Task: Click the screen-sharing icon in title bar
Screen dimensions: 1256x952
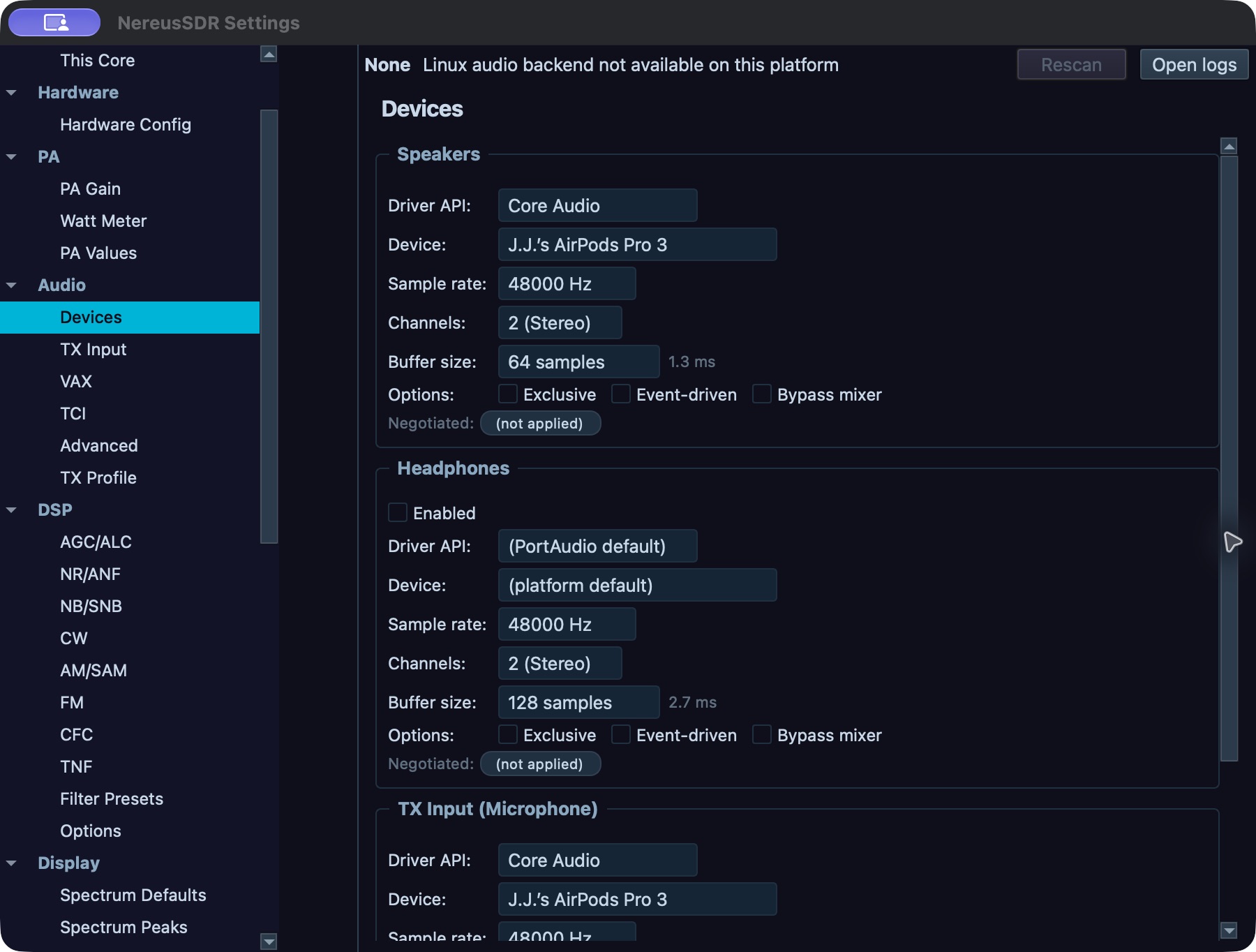Action: [54, 22]
